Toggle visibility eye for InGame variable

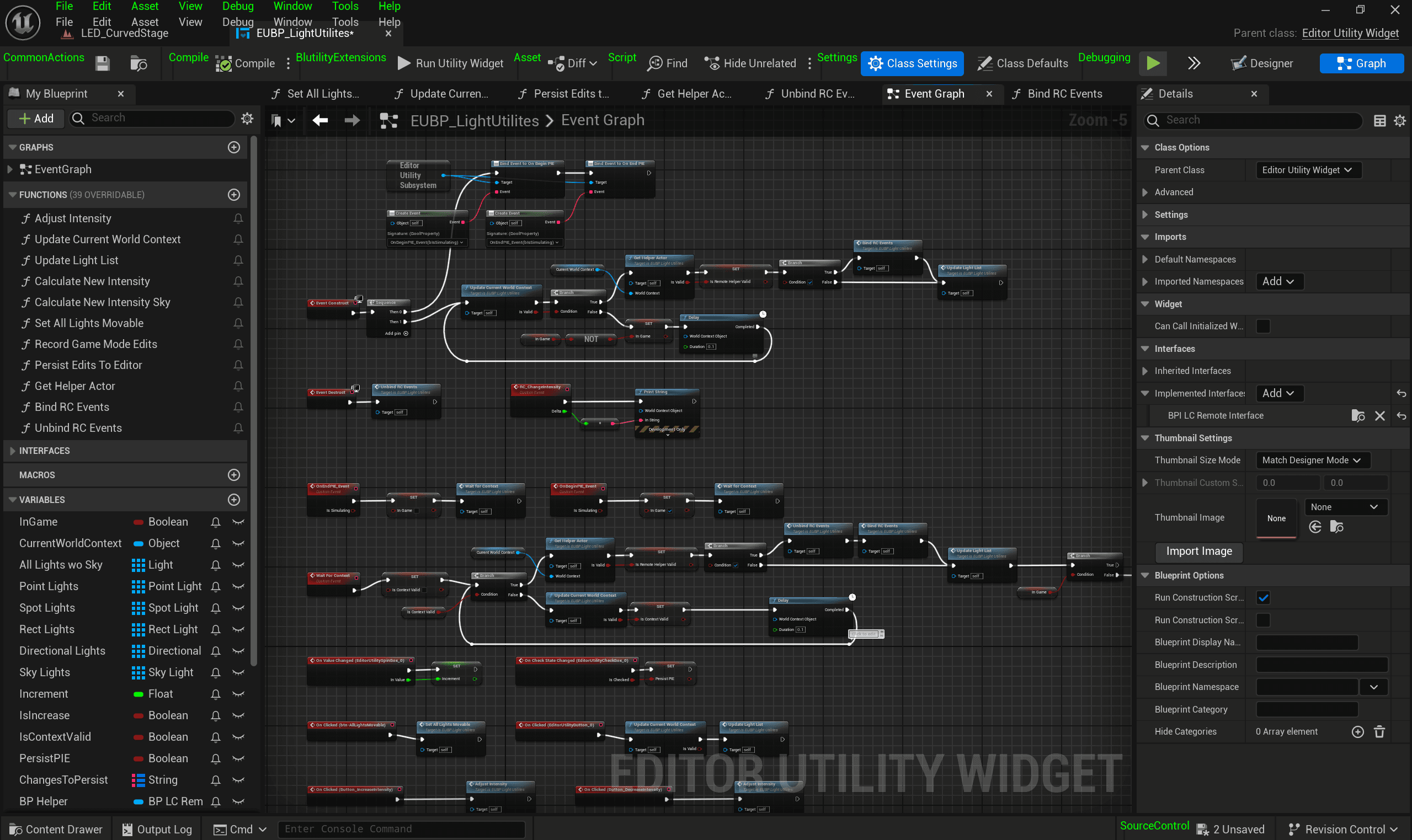pyautogui.click(x=238, y=522)
